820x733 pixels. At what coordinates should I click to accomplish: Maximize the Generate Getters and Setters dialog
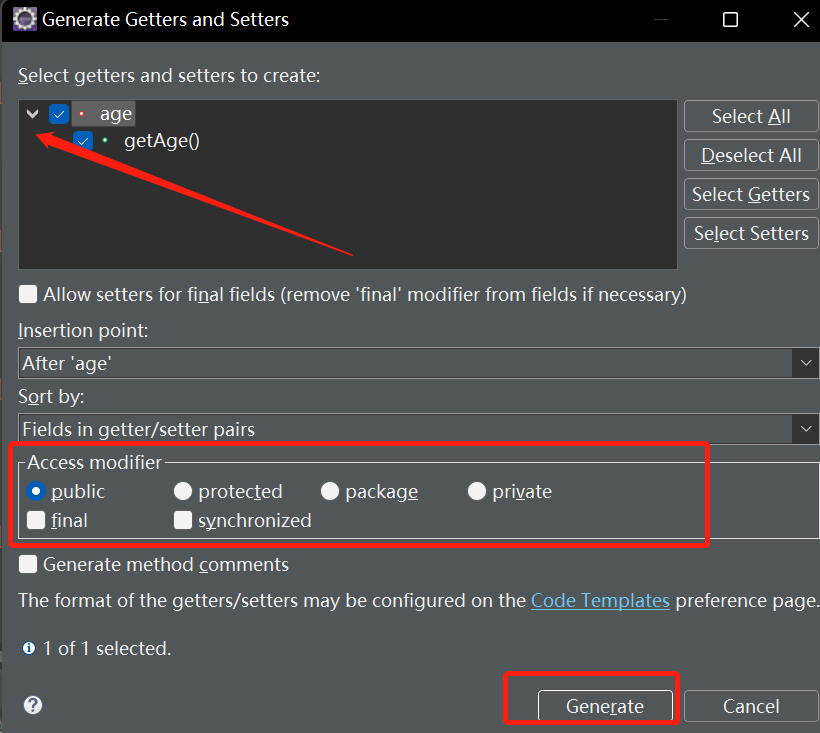click(x=730, y=20)
